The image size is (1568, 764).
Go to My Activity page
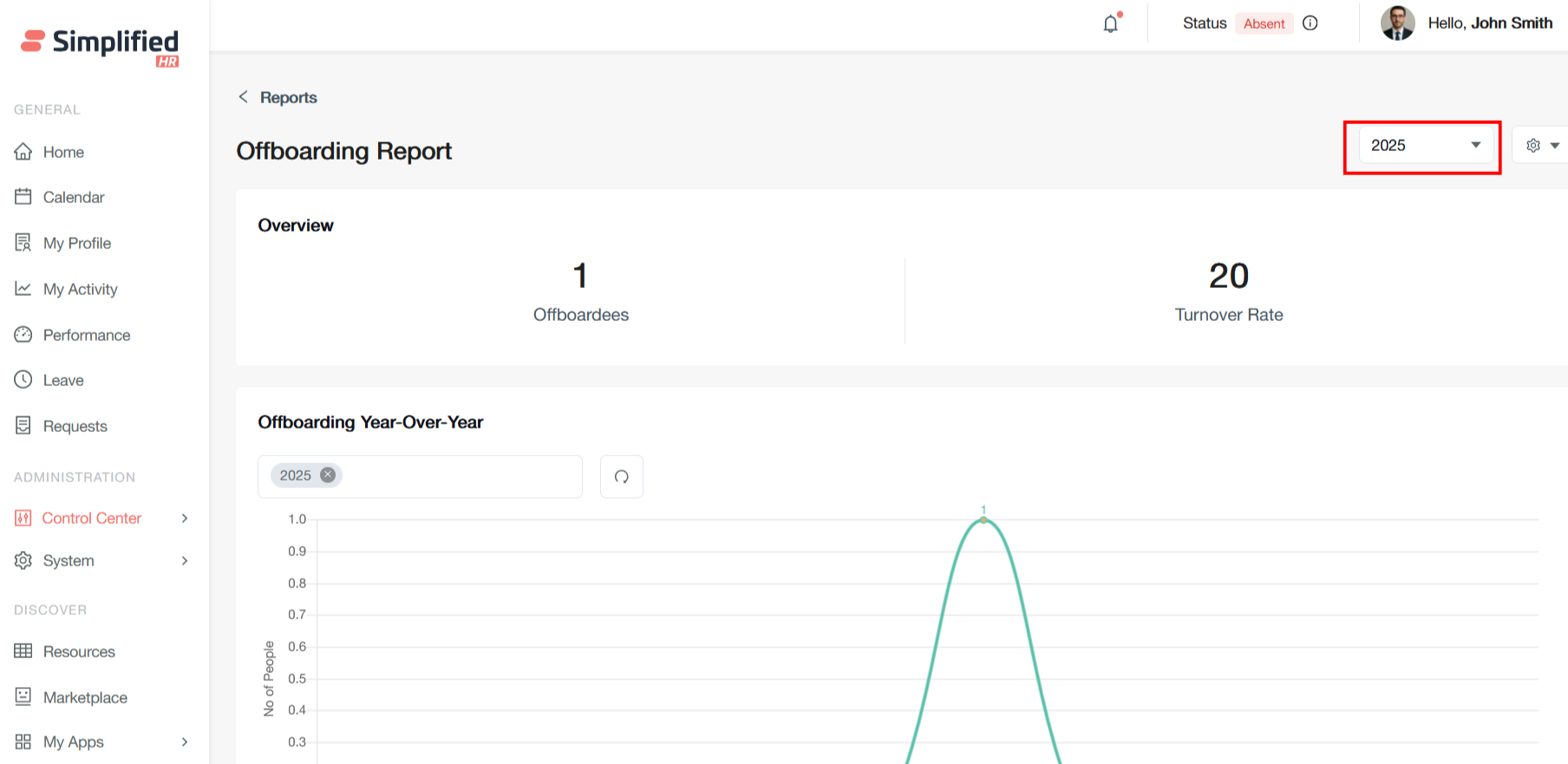[80, 289]
